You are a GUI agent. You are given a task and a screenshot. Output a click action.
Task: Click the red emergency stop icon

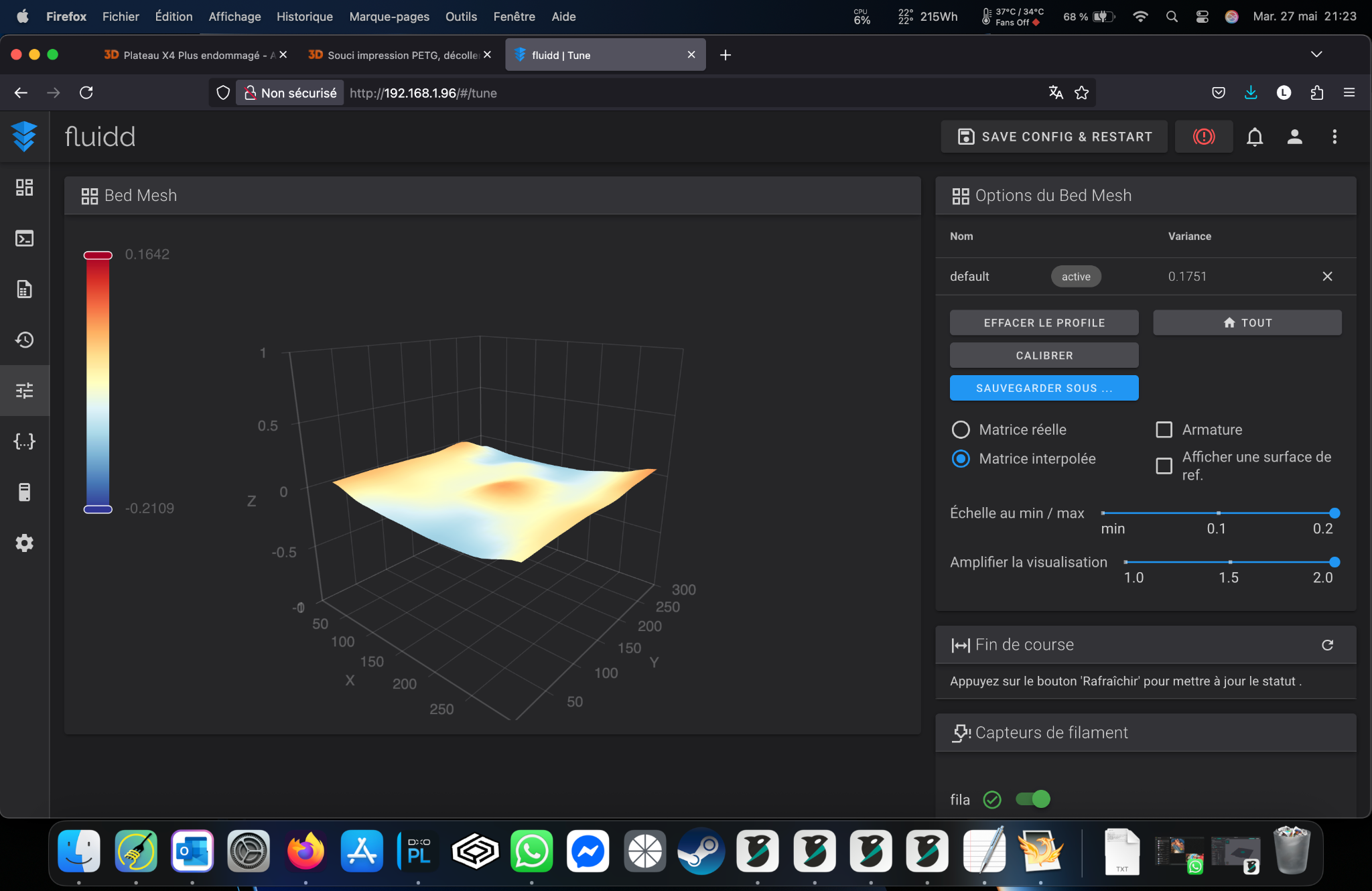point(1203,137)
